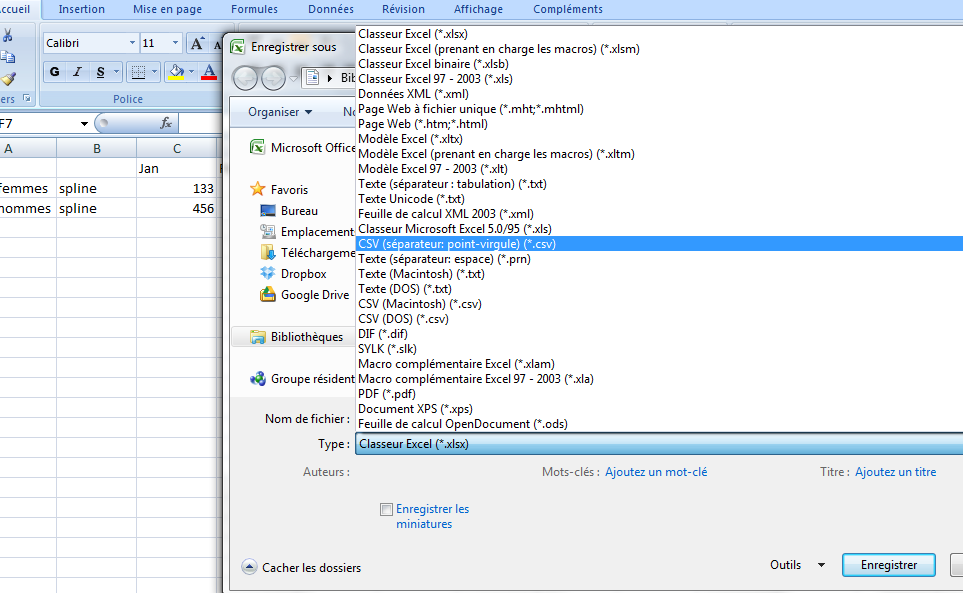Image resolution: width=963 pixels, height=593 pixels.
Task: Open the Organiser menu
Action: (280, 112)
